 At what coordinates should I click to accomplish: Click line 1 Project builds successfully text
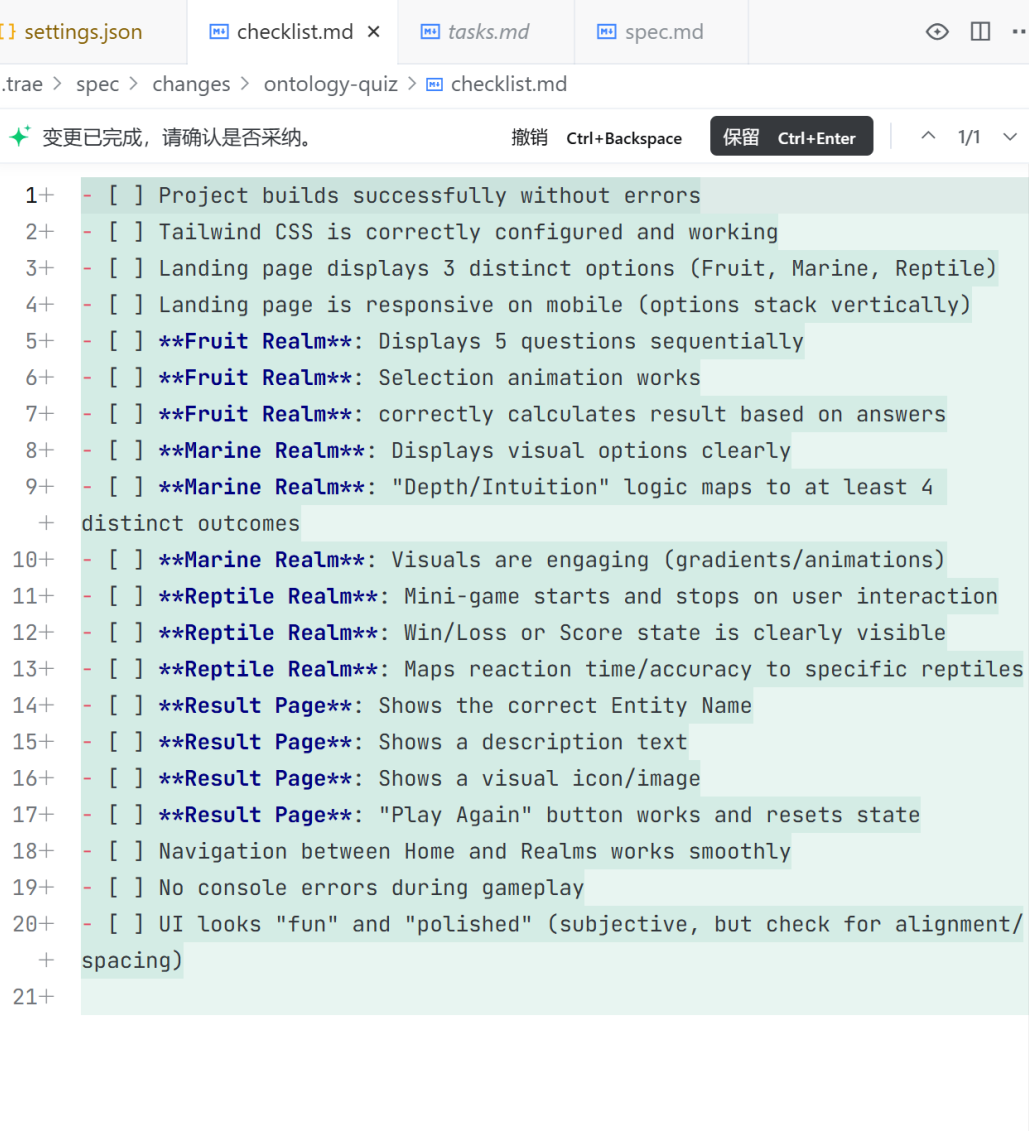(429, 195)
